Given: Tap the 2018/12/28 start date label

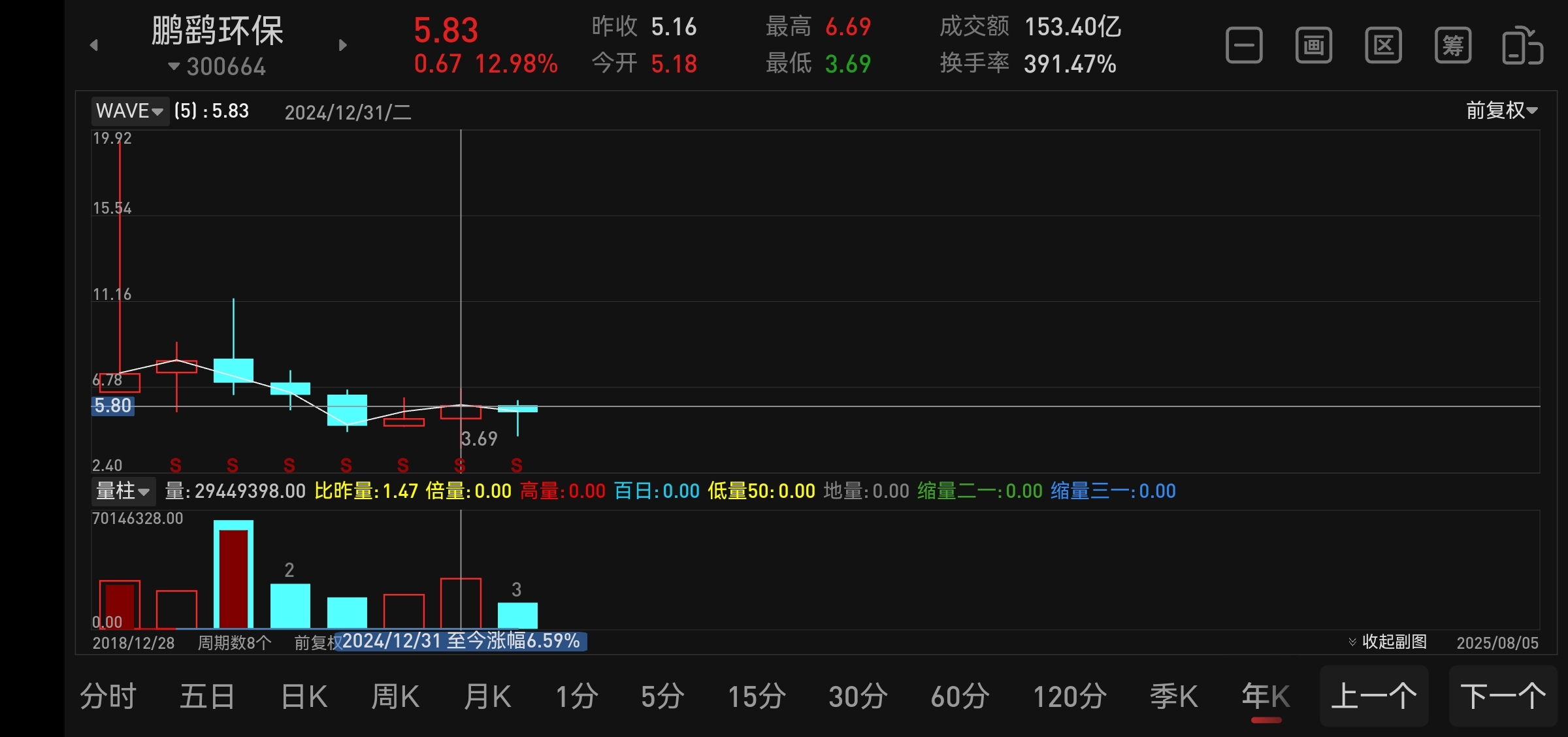Looking at the screenshot, I should pos(133,643).
